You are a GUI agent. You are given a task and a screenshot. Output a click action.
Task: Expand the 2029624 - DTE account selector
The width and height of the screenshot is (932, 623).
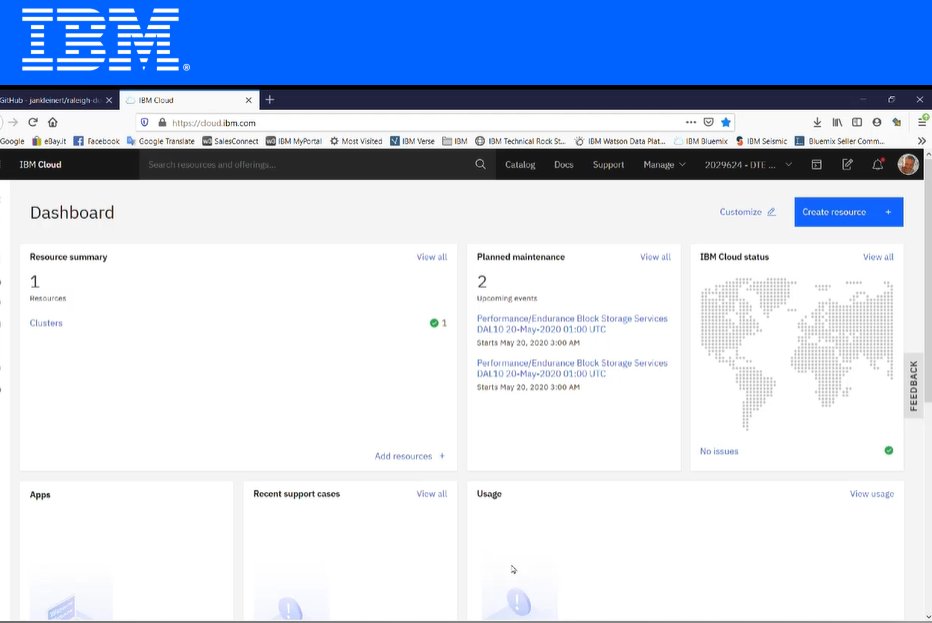tap(746, 164)
